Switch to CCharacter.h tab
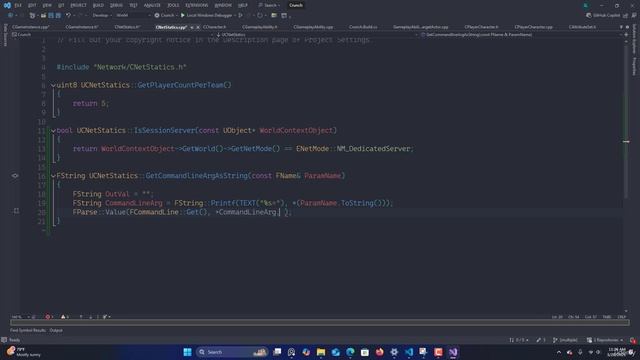640x360 pixels. (214, 27)
